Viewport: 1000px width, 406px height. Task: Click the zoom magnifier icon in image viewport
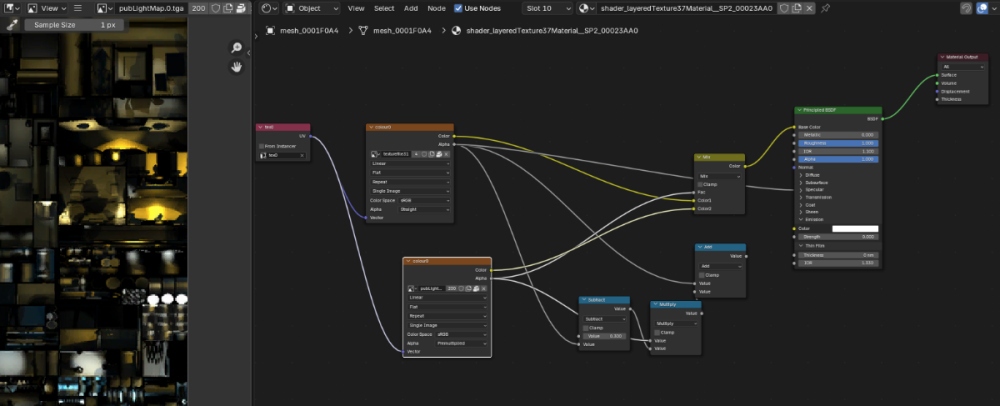pyautogui.click(x=237, y=48)
